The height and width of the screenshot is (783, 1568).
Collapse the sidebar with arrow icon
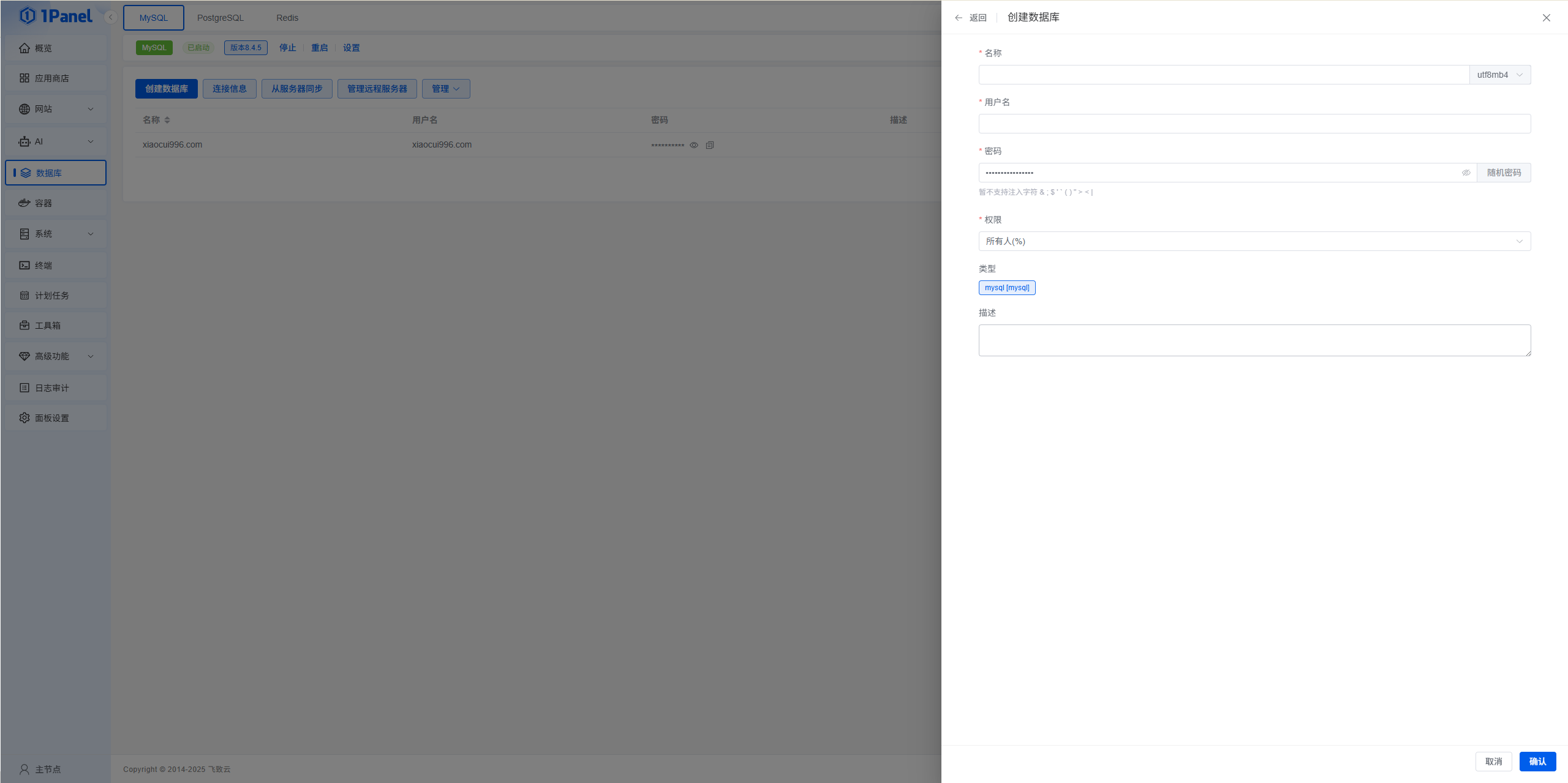(x=110, y=17)
